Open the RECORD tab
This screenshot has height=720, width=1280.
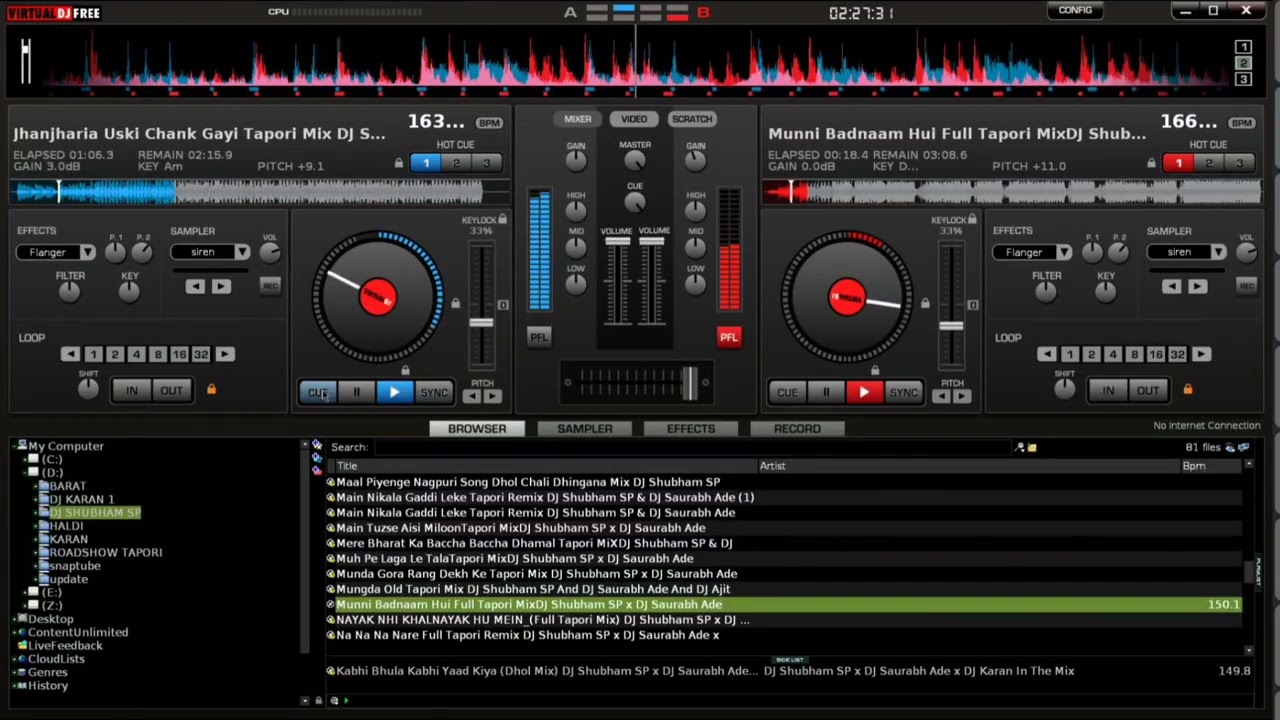[x=797, y=429]
